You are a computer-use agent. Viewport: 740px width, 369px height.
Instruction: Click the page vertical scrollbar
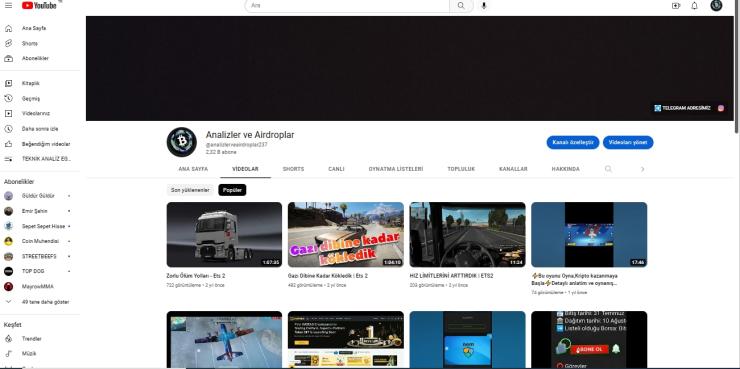point(737,66)
